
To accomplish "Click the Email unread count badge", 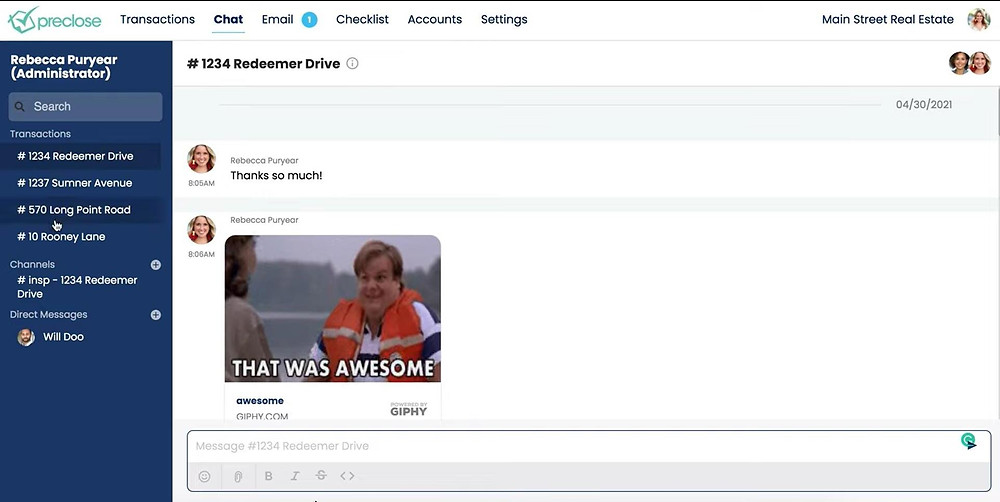I will pyautogui.click(x=309, y=20).
